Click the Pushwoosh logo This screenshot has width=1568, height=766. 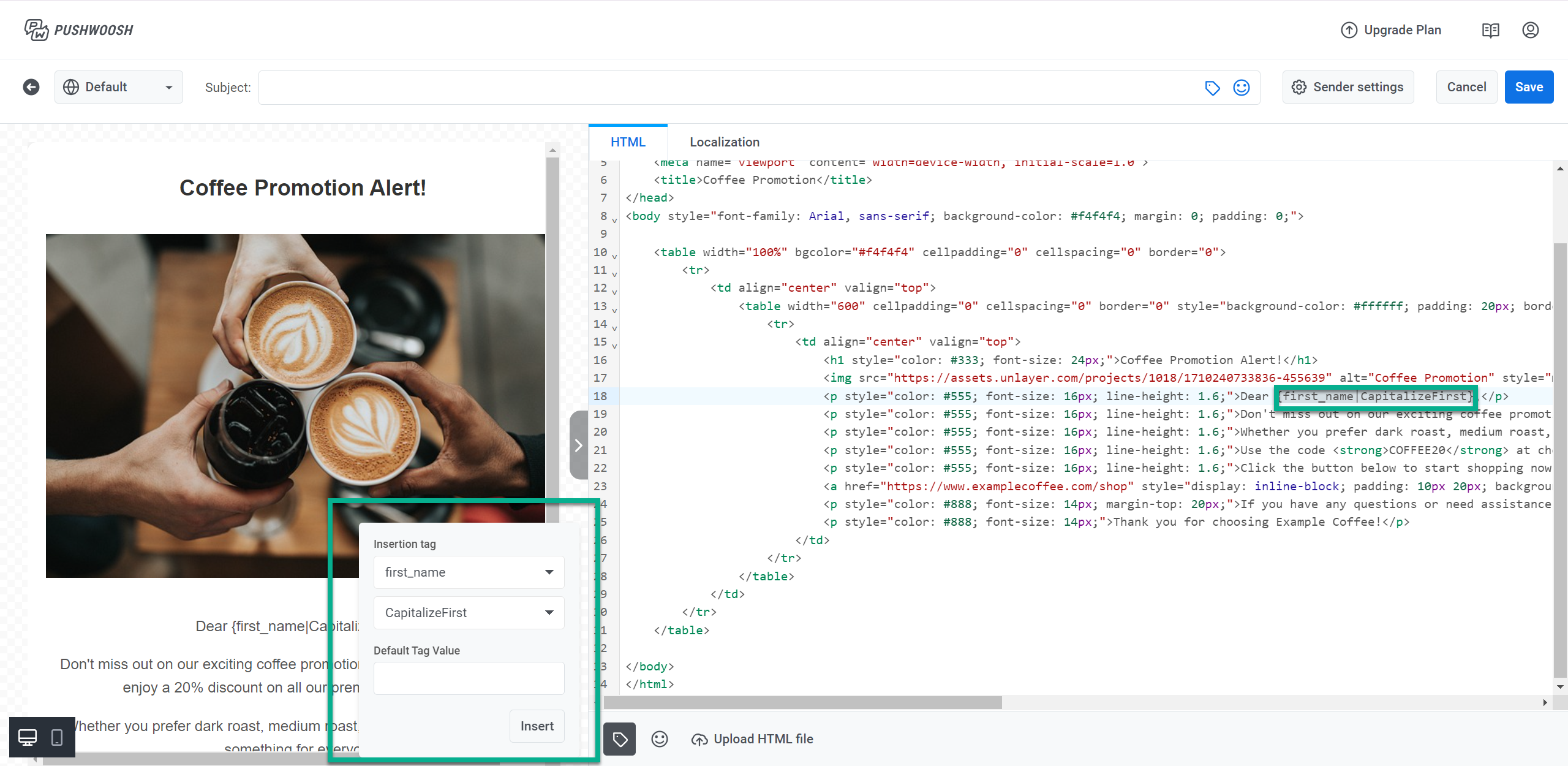click(x=79, y=29)
